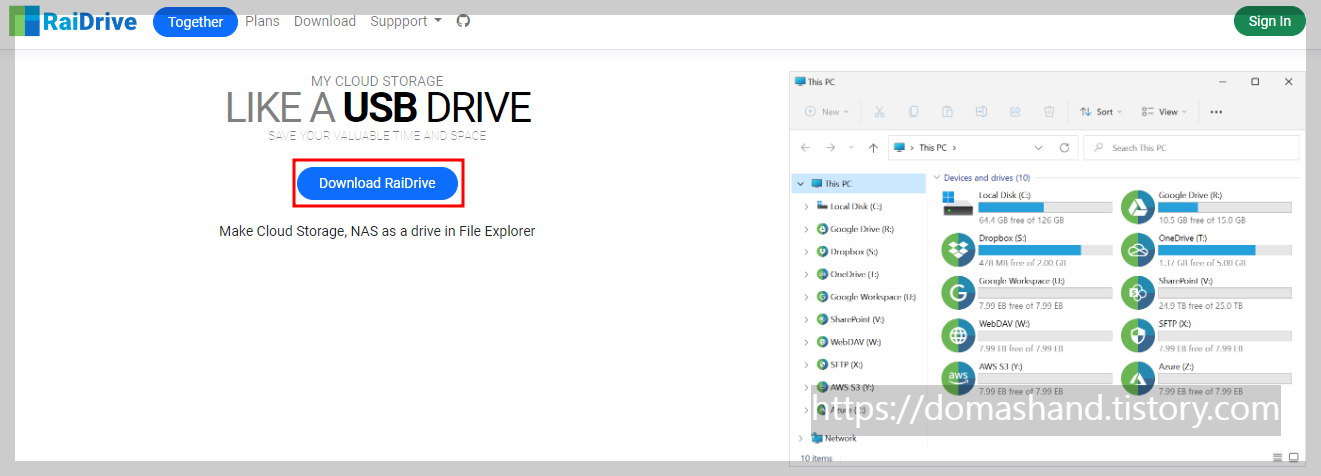Click the "64.4 GB free of 126 GB" text

(1021, 220)
